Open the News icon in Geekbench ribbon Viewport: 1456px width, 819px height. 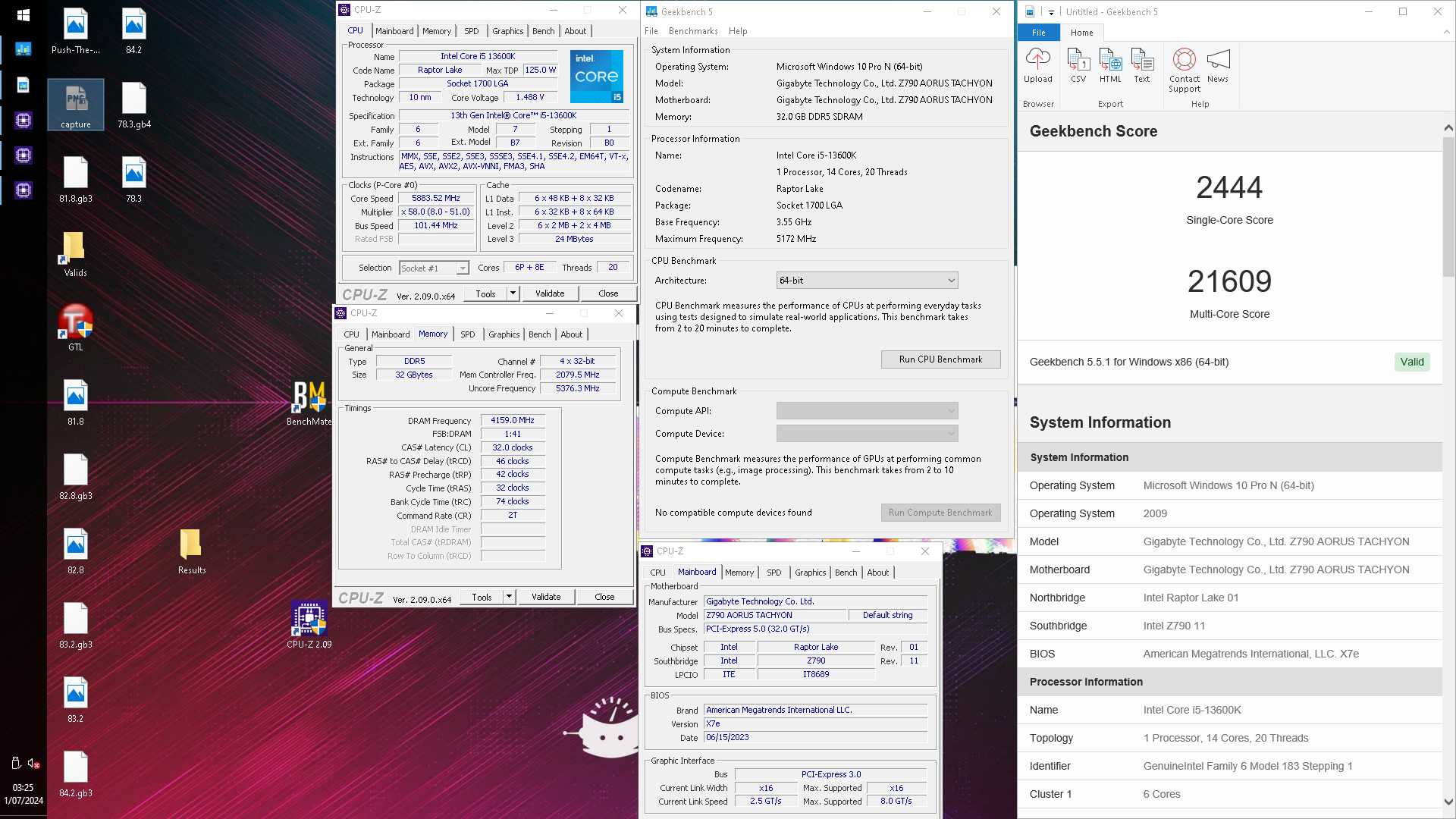tap(1218, 65)
